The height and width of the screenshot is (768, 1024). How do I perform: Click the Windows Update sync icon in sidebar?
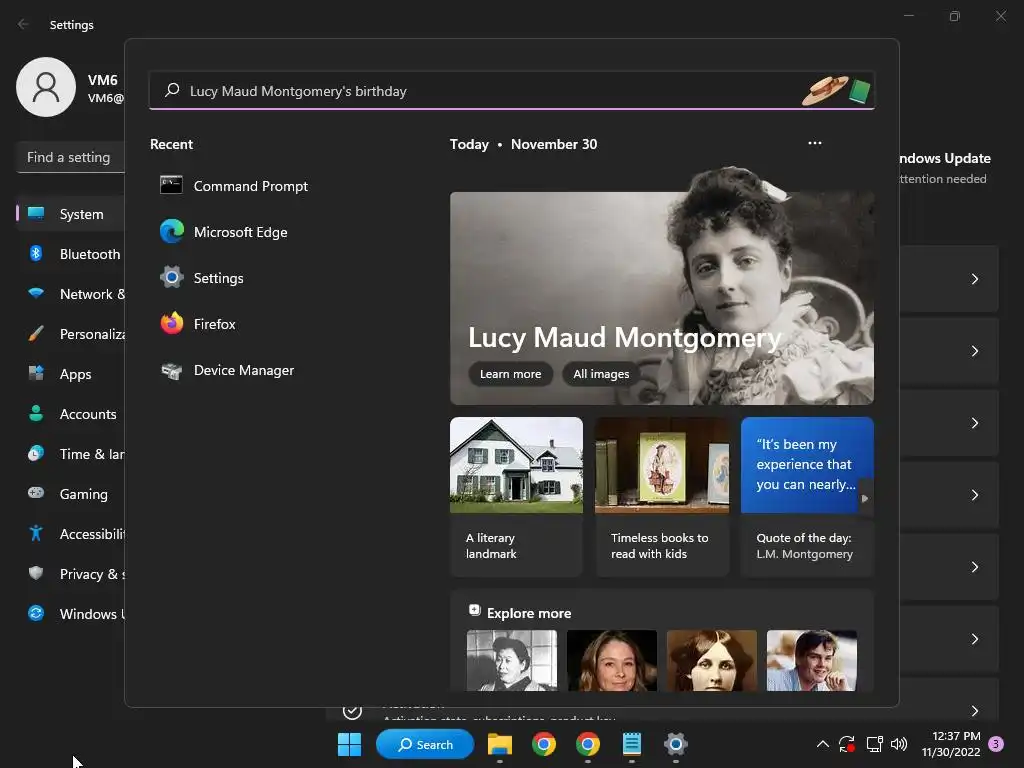coord(36,613)
